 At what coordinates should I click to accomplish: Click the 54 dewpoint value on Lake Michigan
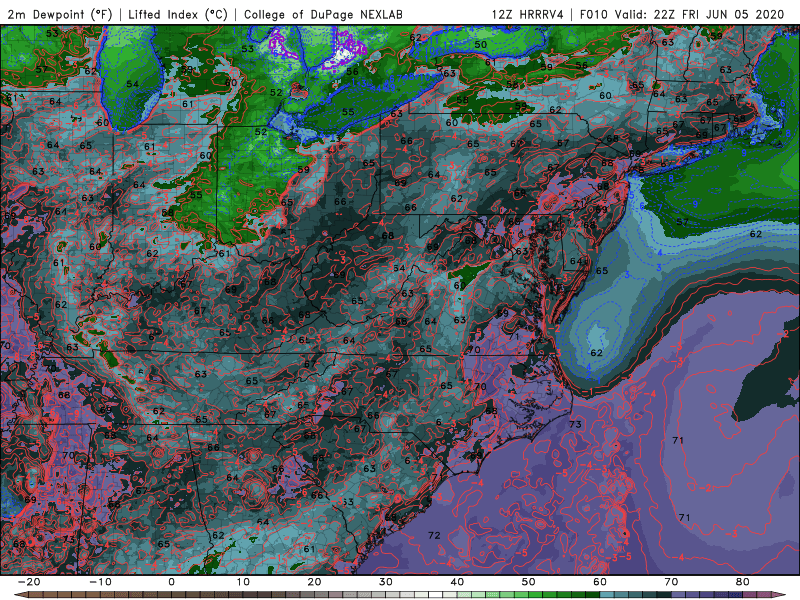133,84
